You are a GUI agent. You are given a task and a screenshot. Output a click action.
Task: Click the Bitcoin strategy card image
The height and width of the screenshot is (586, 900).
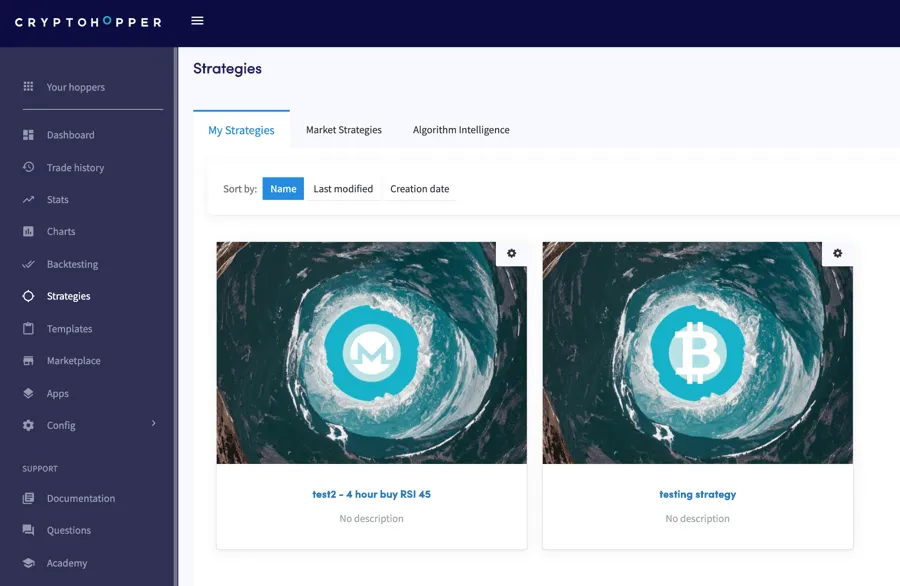point(697,352)
